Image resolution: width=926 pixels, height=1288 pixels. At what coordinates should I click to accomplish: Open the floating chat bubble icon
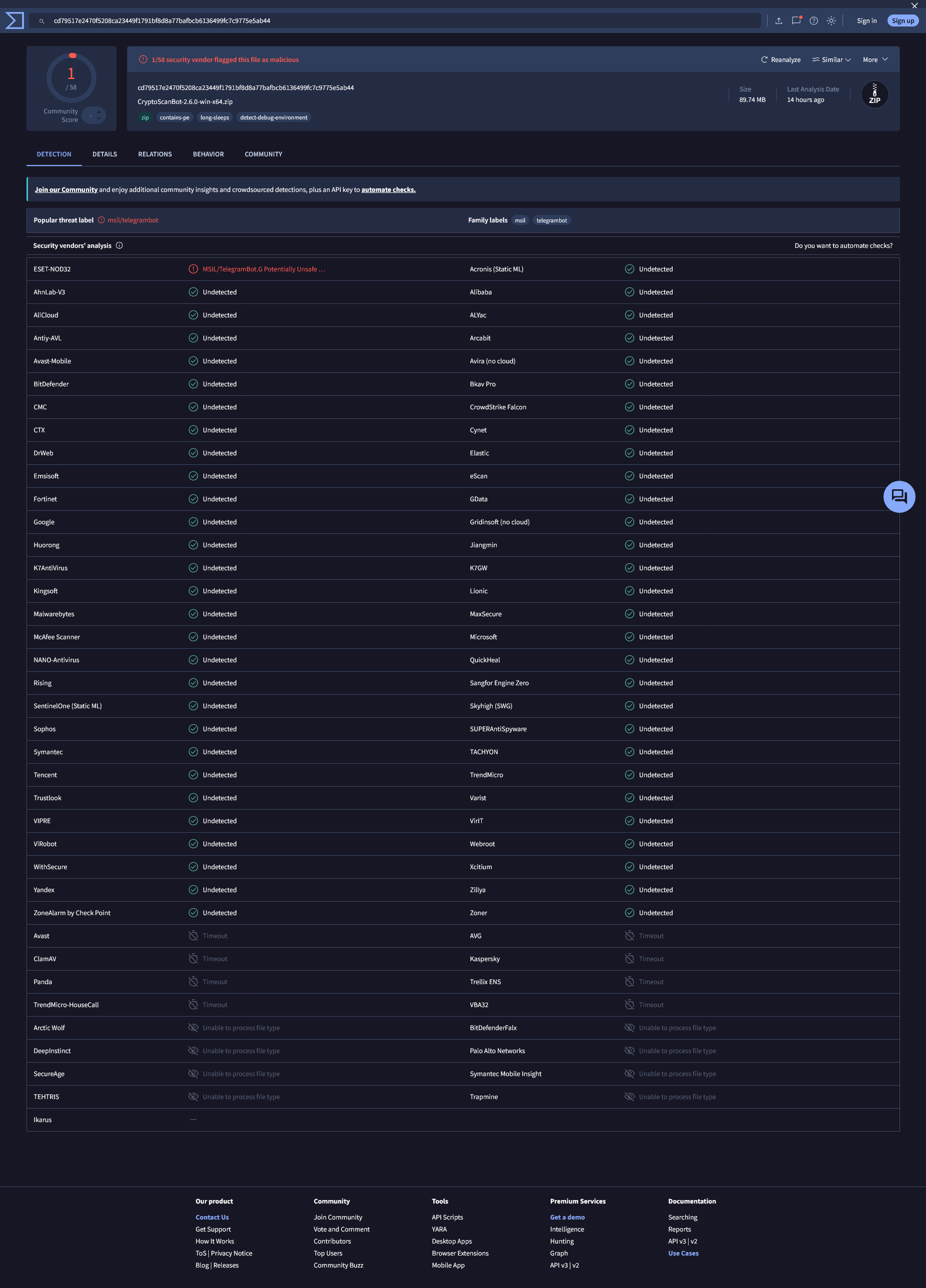[899, 497]
